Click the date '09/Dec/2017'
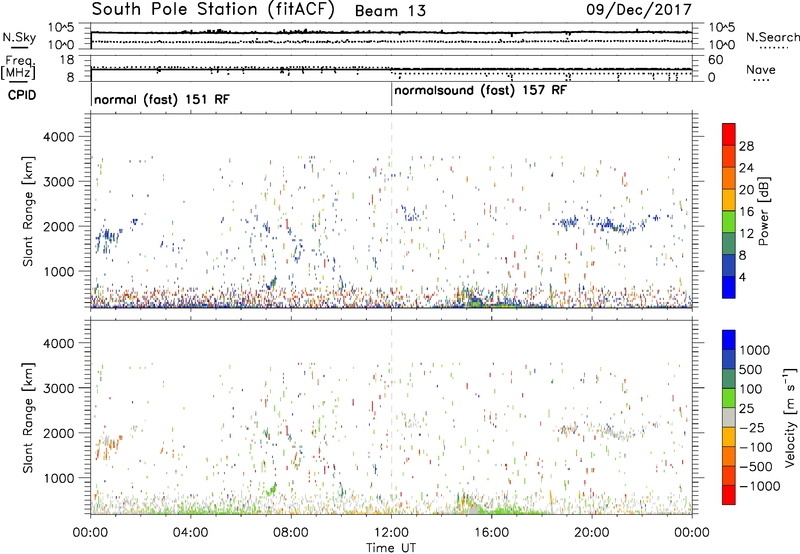This screenshot has height=554, width=800. tap(638, 10)
